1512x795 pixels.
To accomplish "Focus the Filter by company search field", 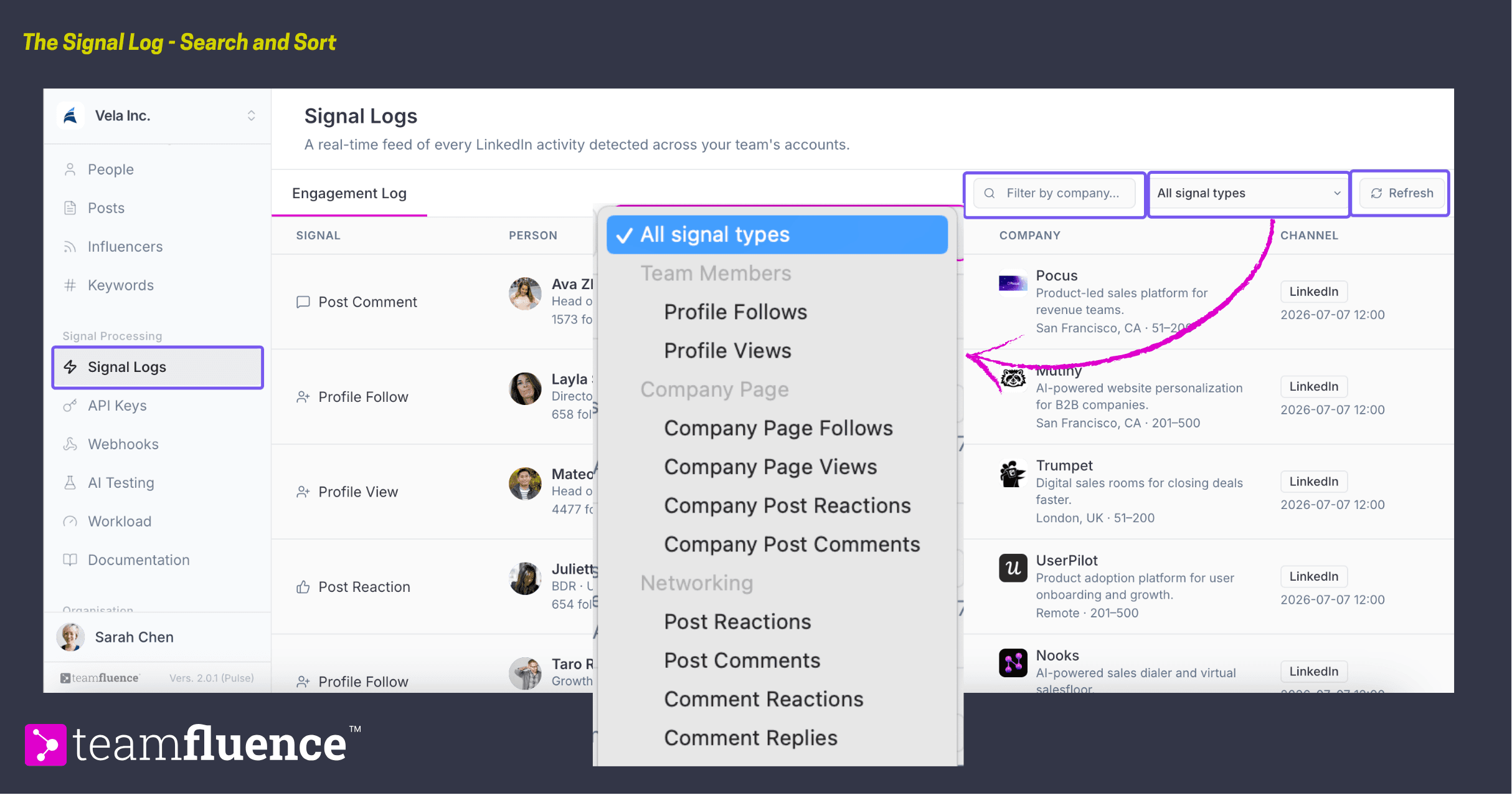I will coord(1054,193).
